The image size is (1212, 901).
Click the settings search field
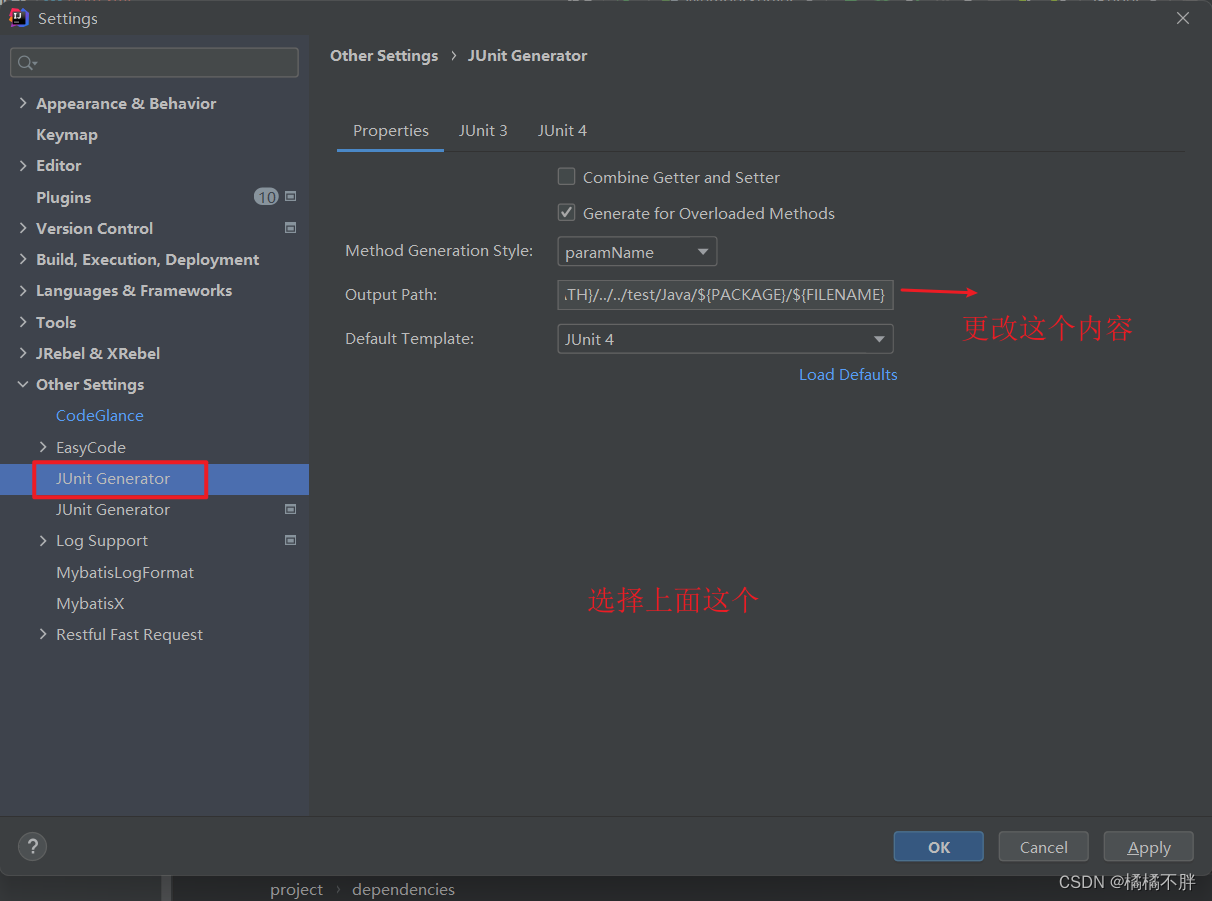[x=154, y=63]
